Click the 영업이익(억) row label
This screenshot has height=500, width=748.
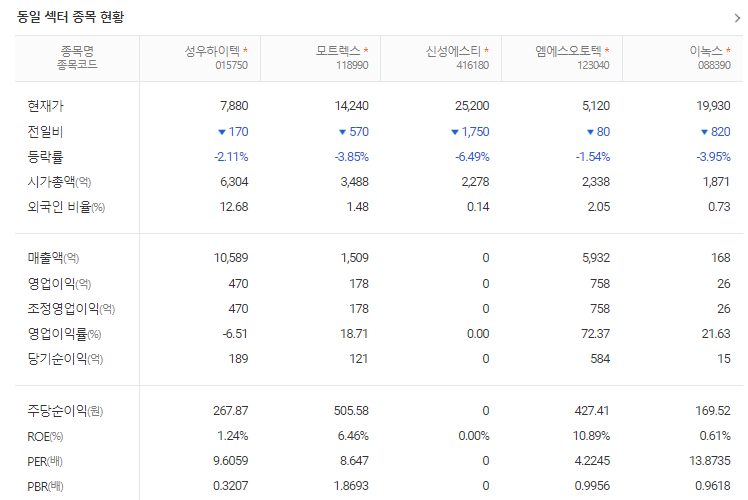click(x=59, y=284)
